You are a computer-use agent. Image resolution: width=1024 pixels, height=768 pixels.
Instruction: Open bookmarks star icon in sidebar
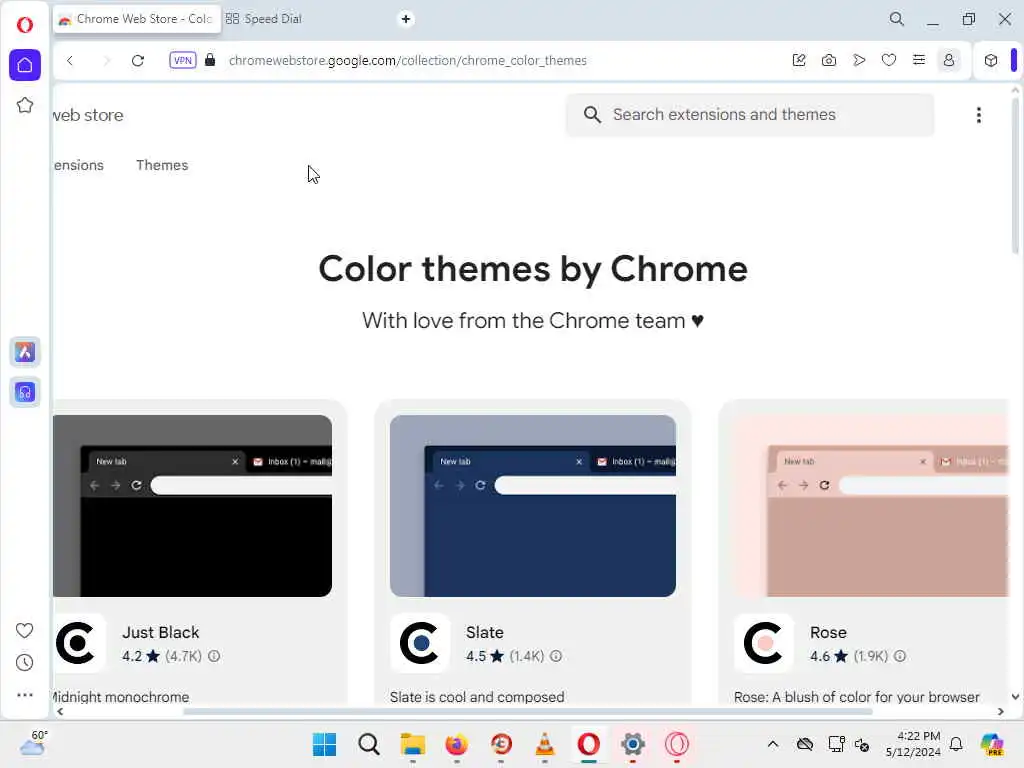coord(25,105)
